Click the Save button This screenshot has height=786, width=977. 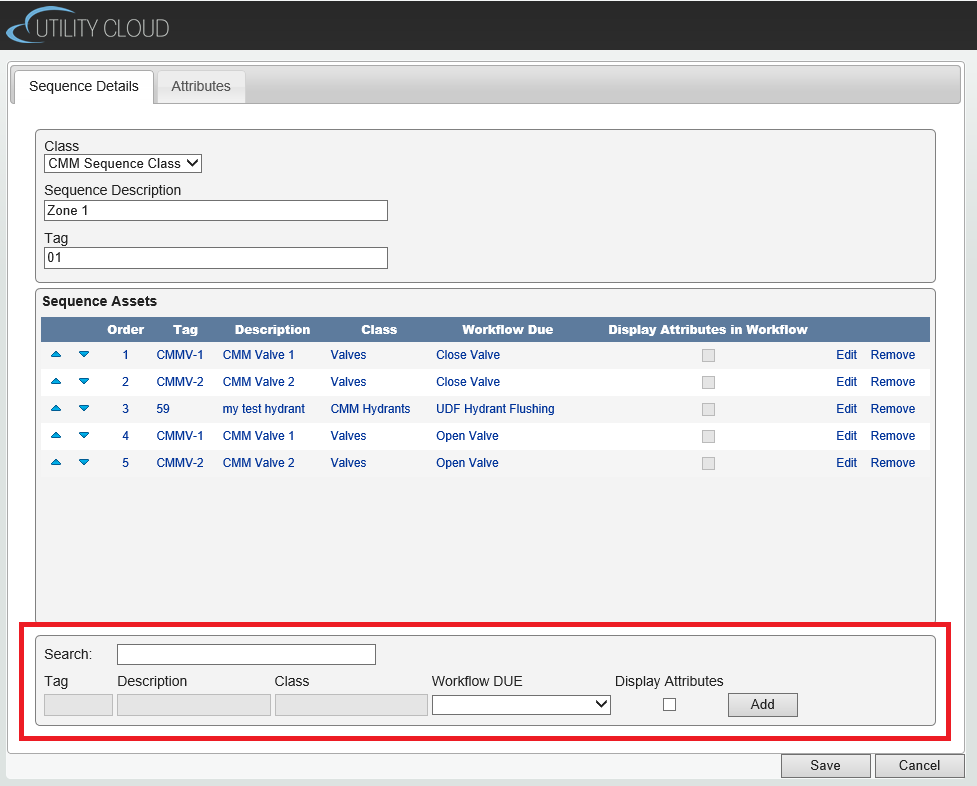click(825, 765)
